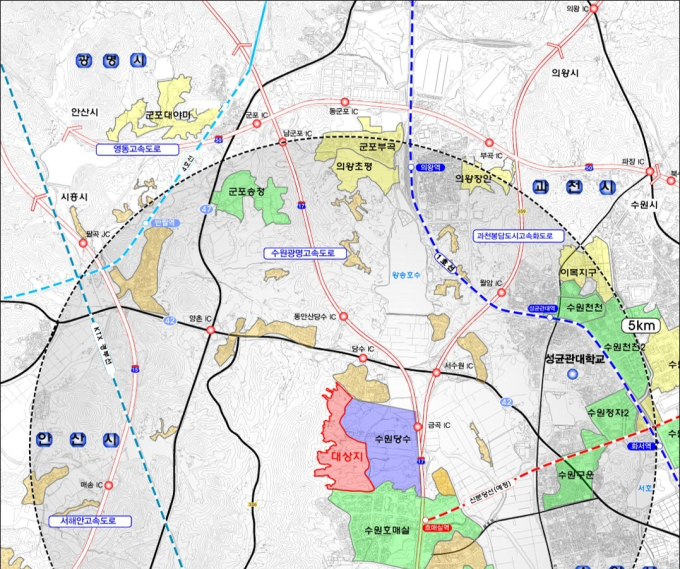The width and height of the screenshot is (680, 569).
Task: Click the 수원광명고속도로 road label
Action: click(x=305, y=253)
